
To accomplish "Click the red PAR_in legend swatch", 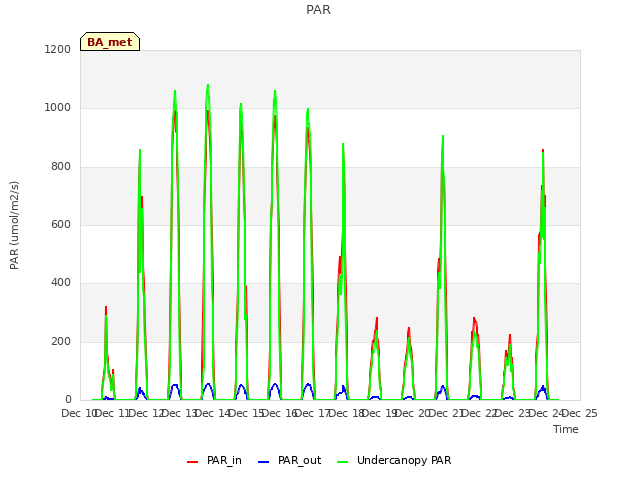I will 192,462.
